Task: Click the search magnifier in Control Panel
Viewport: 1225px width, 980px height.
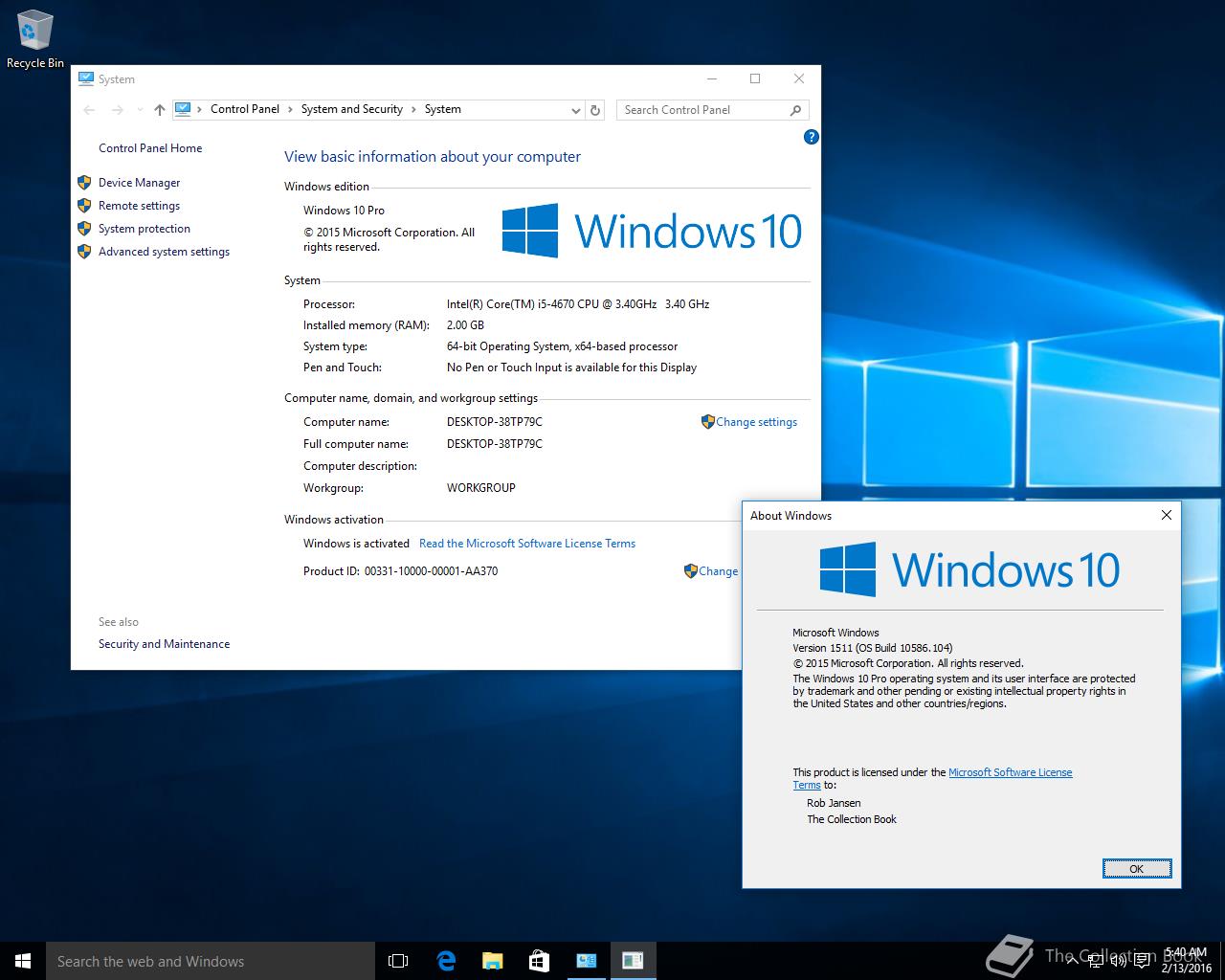Action: 795,110
